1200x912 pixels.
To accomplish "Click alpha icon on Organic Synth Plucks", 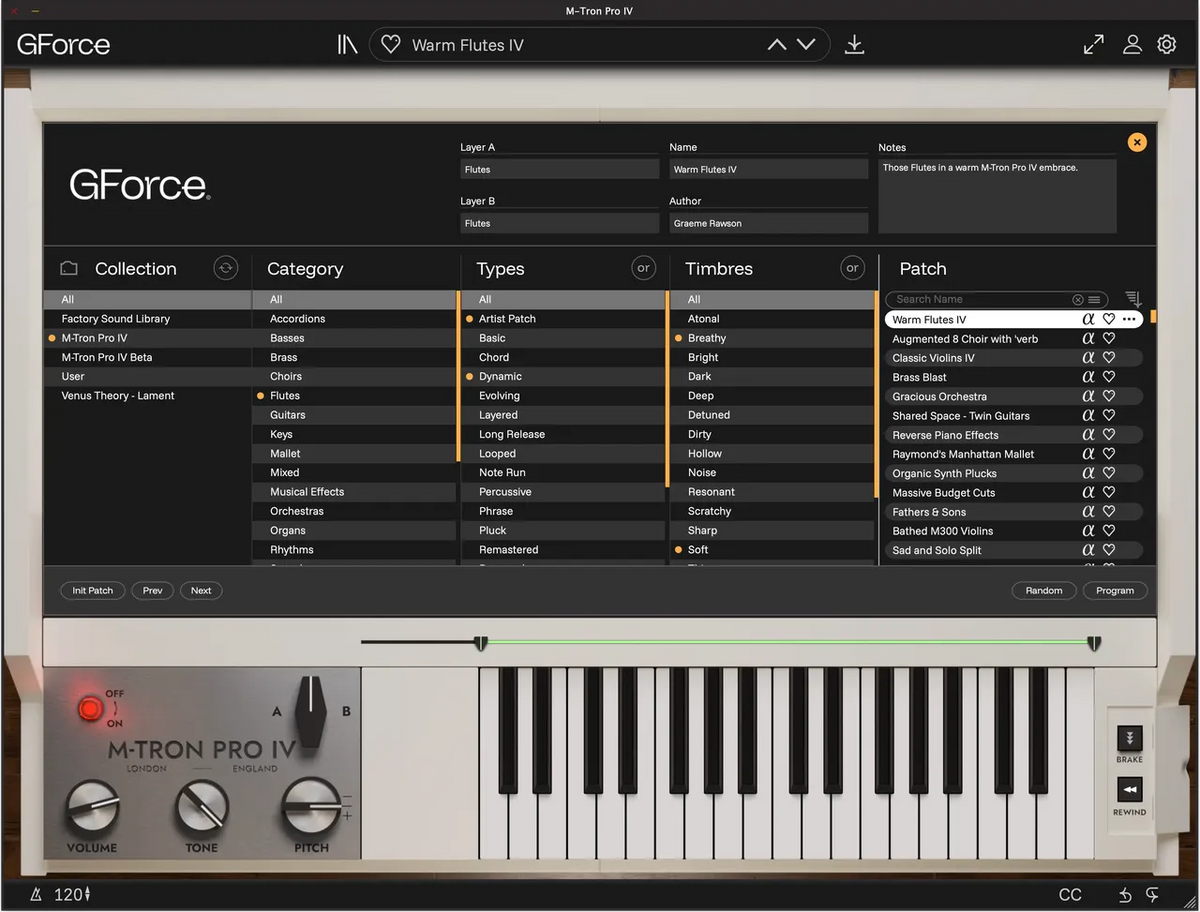I will tap(1088, 473).
